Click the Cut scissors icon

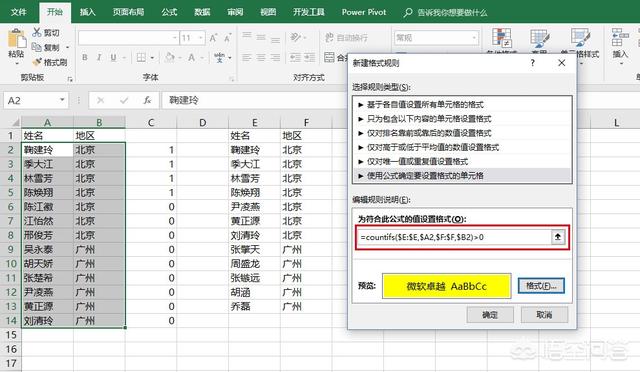click(37, 32)
